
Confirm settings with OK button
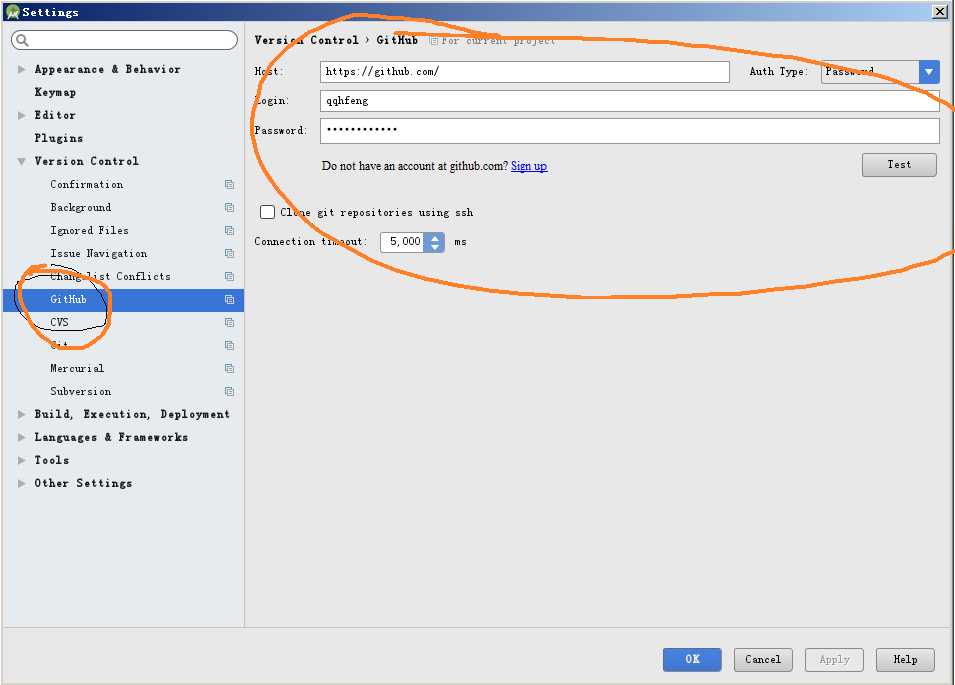pyautogui.click(x=692, y=659)
